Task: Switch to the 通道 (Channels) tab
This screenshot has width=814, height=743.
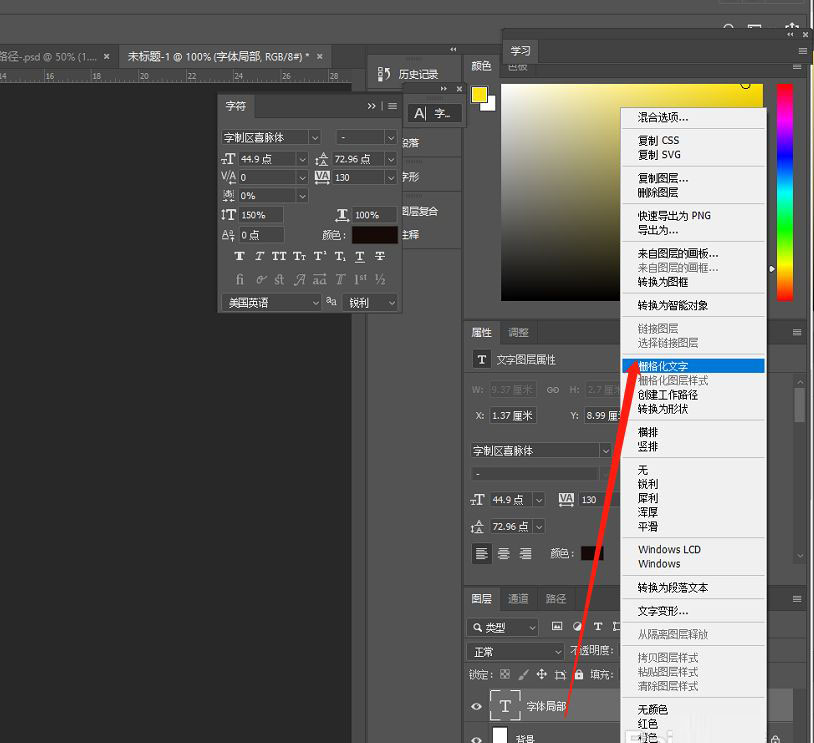Action: point(518,599)
